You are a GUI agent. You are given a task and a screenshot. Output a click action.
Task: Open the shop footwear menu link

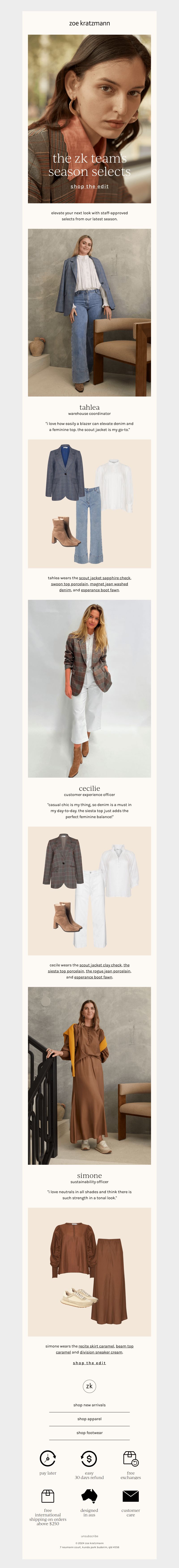(89, 1433)
